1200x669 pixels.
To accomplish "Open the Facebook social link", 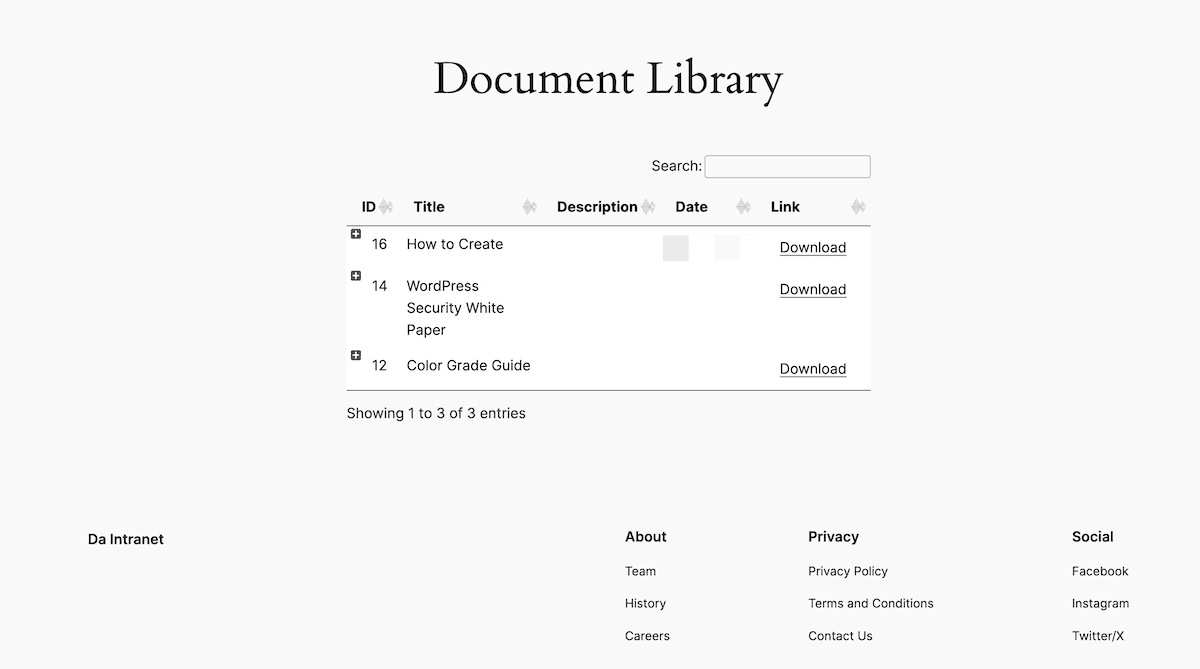I will 1100,571.
